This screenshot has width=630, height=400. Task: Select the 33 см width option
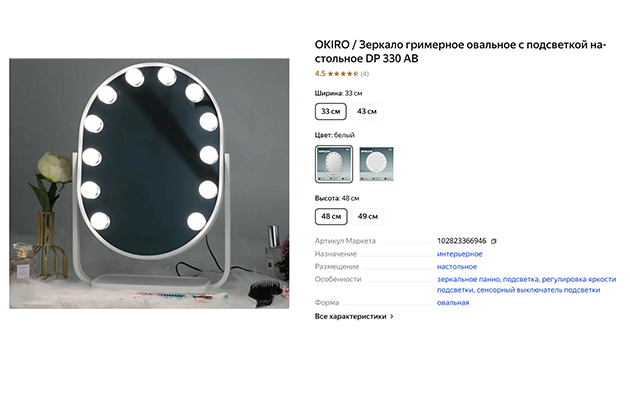point(330,111)
